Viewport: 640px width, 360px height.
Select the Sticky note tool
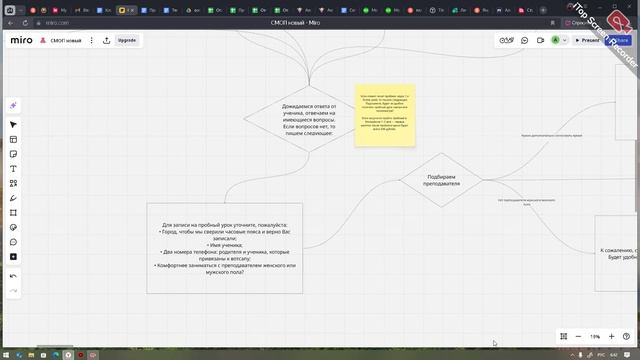click(x=13, y=154)
